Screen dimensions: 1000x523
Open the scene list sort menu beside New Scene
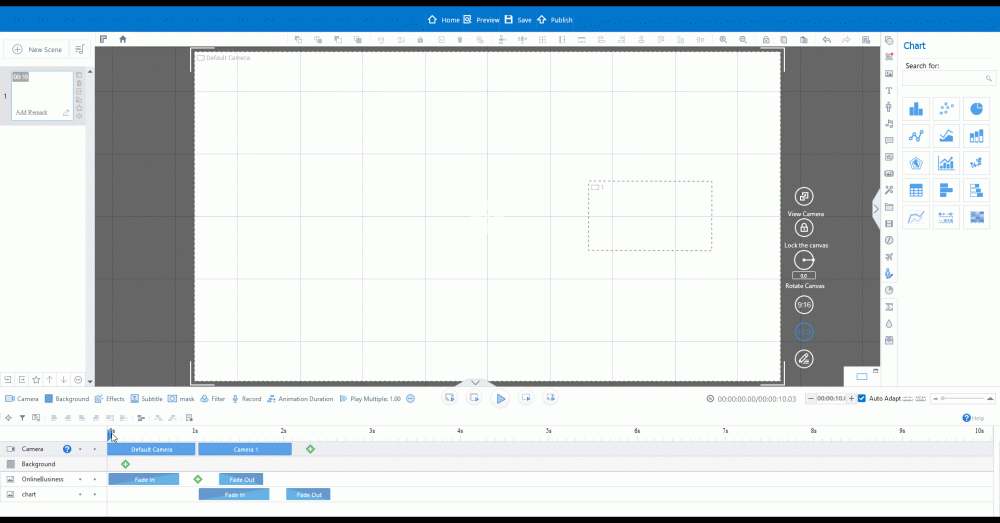click(x=79, y=49)
